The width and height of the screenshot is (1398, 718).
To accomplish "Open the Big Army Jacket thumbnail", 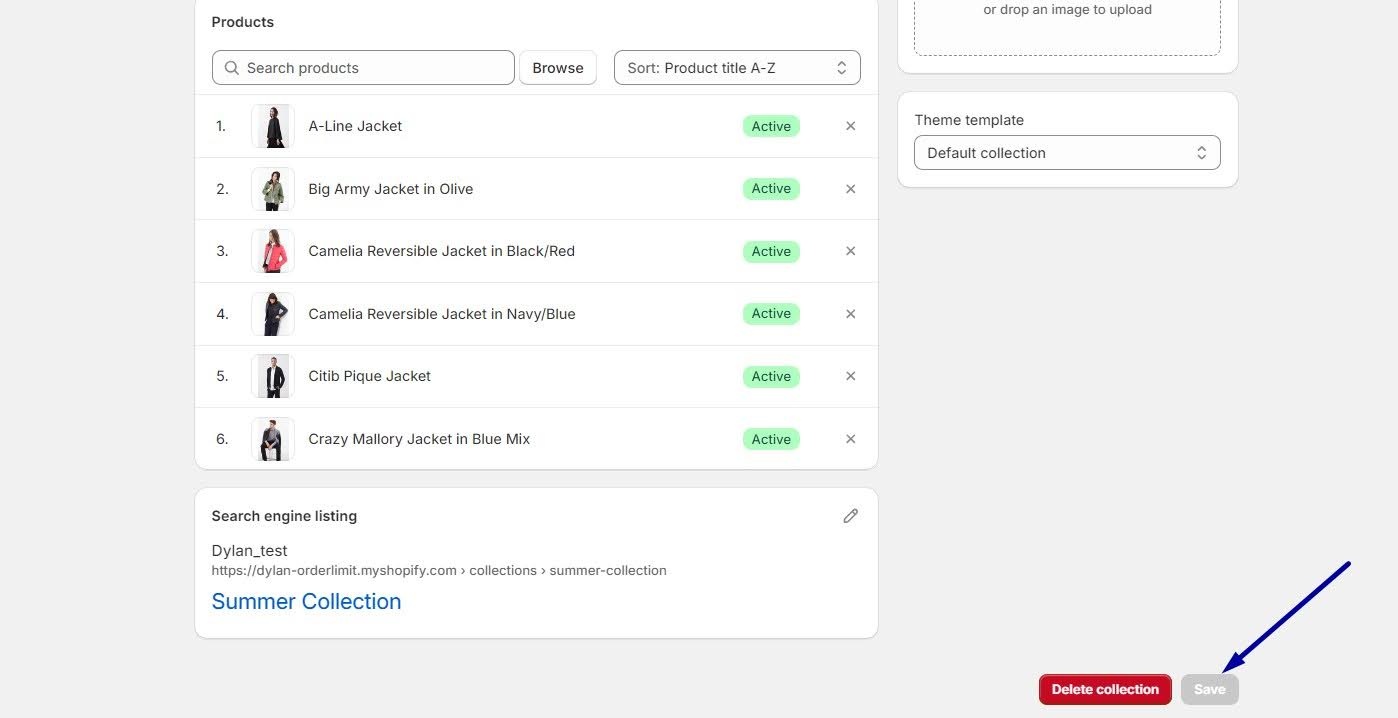I will pos(273,189).
